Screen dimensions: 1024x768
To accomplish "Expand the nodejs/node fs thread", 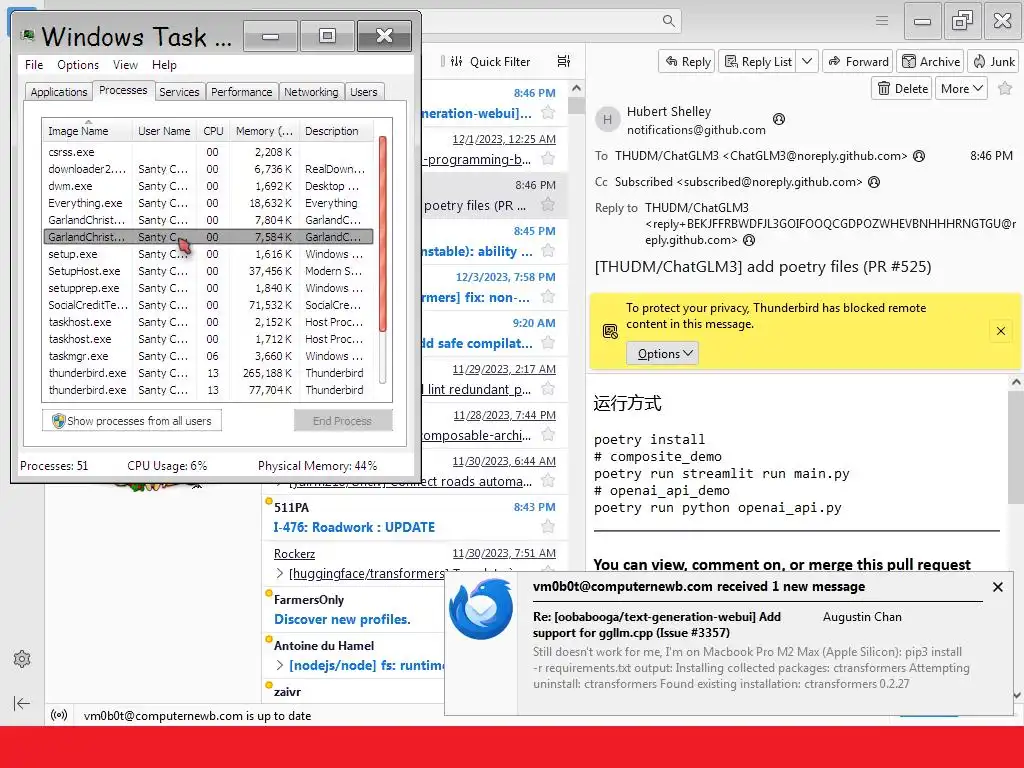I will point(280,665).
